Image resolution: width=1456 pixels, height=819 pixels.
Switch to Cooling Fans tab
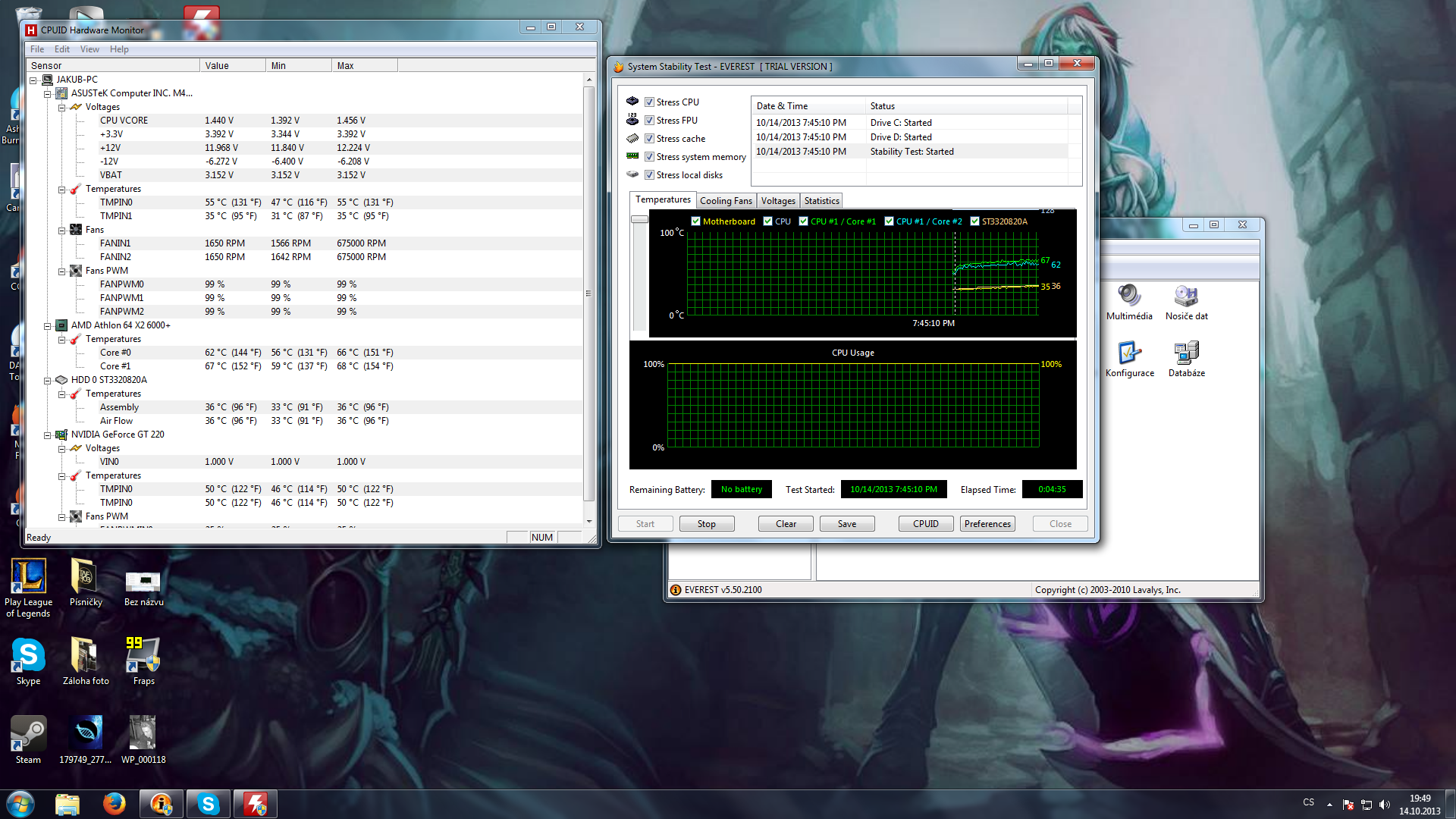click(726, 201)
